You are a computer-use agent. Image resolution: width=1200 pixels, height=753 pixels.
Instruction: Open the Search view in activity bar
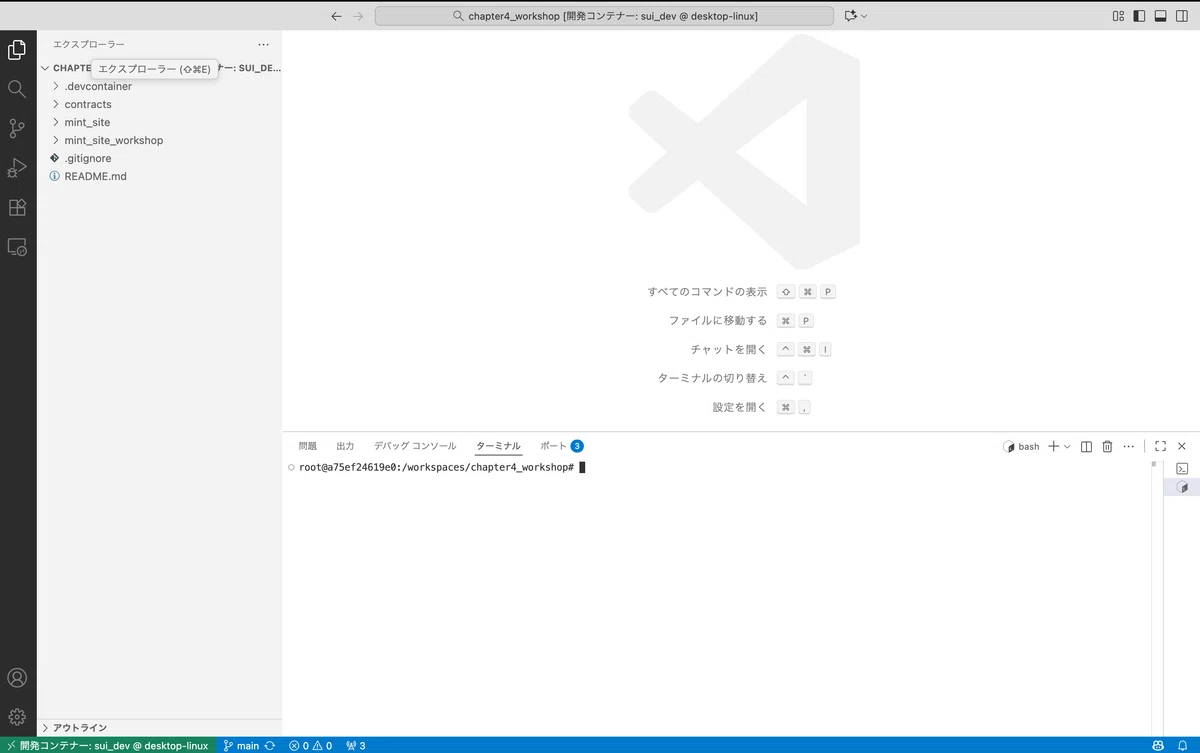click(17, 89)
